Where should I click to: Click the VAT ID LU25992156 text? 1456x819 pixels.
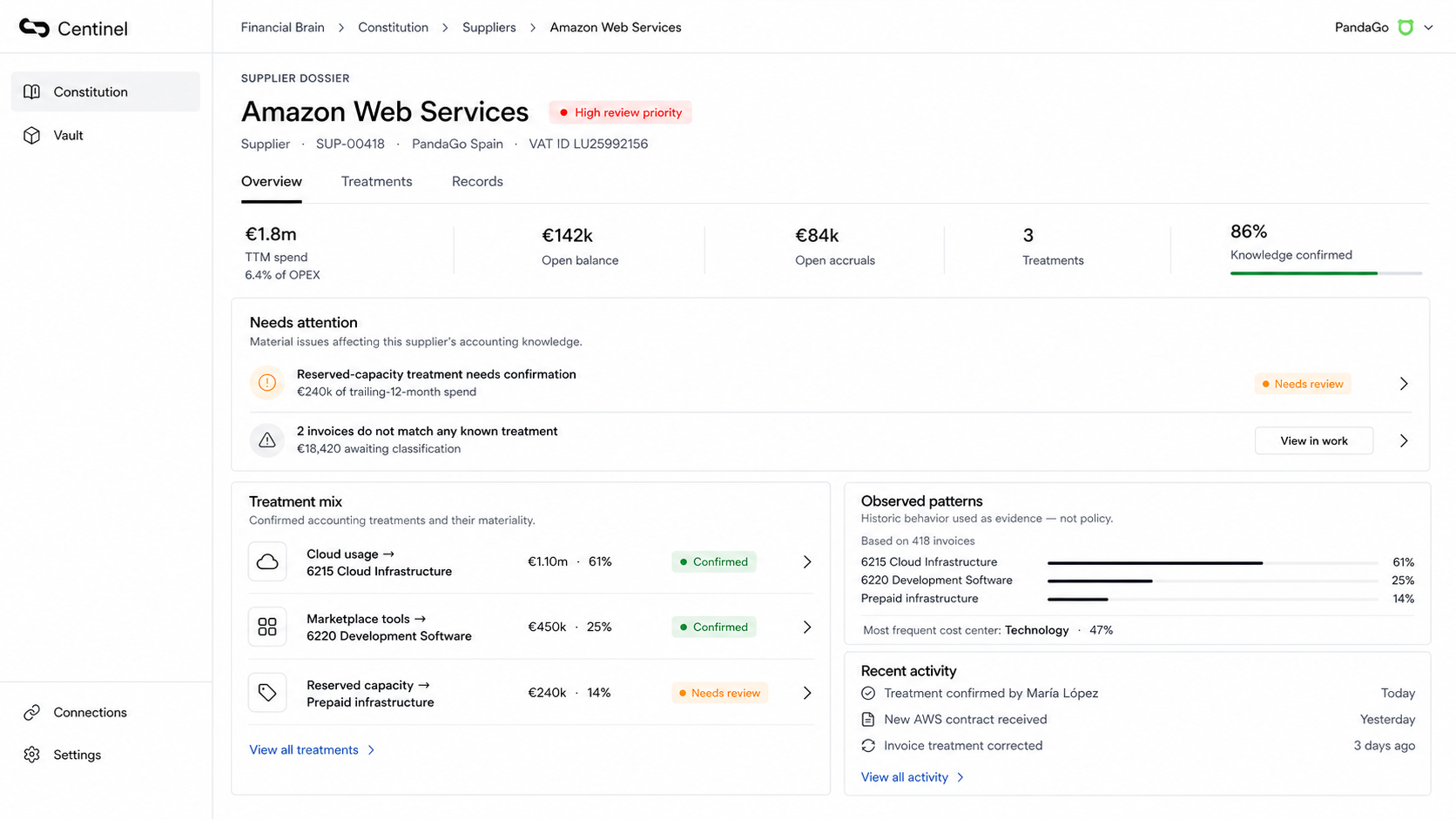tap(589, 144)
